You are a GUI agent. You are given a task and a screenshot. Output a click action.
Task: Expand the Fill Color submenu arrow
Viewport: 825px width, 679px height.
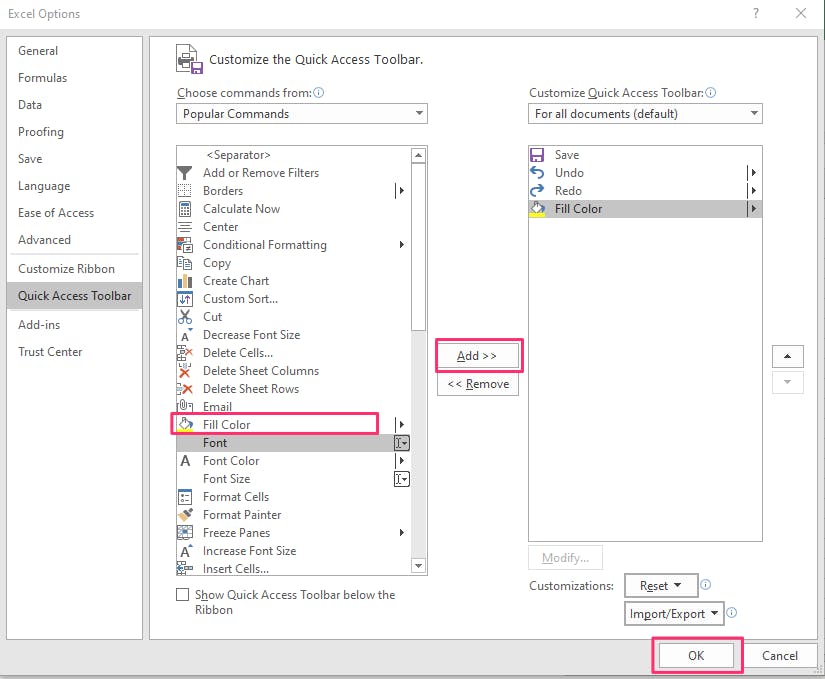(402, 424)
